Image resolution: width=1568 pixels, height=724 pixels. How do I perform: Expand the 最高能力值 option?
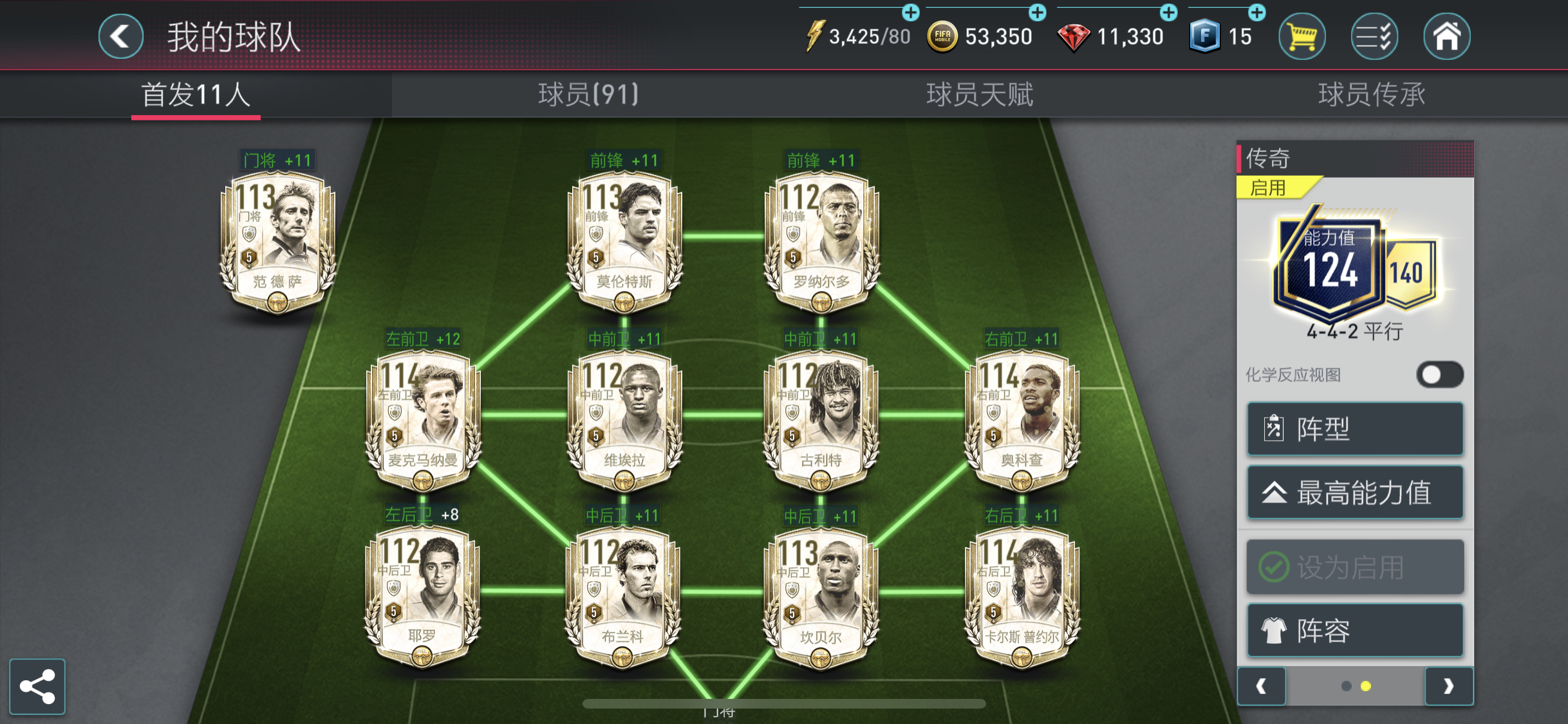[1355, 492]
